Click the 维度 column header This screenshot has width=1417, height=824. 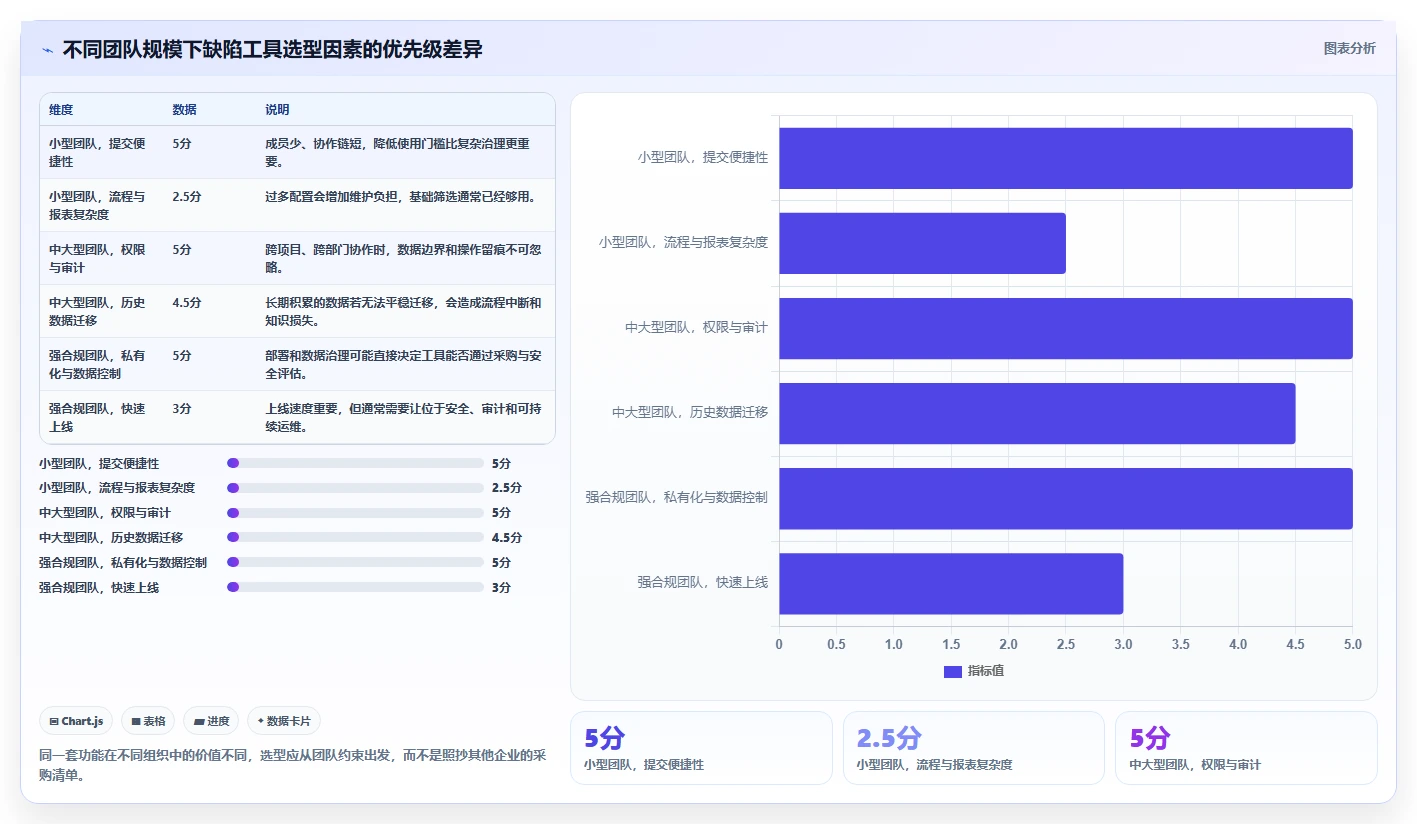[x=61, y=110]
